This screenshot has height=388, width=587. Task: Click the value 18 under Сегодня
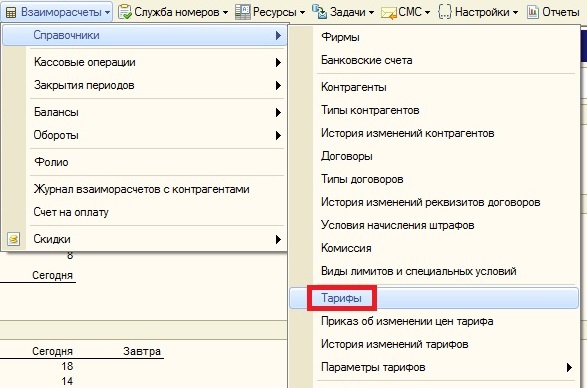pyautogui.click(x=67, y=366)
